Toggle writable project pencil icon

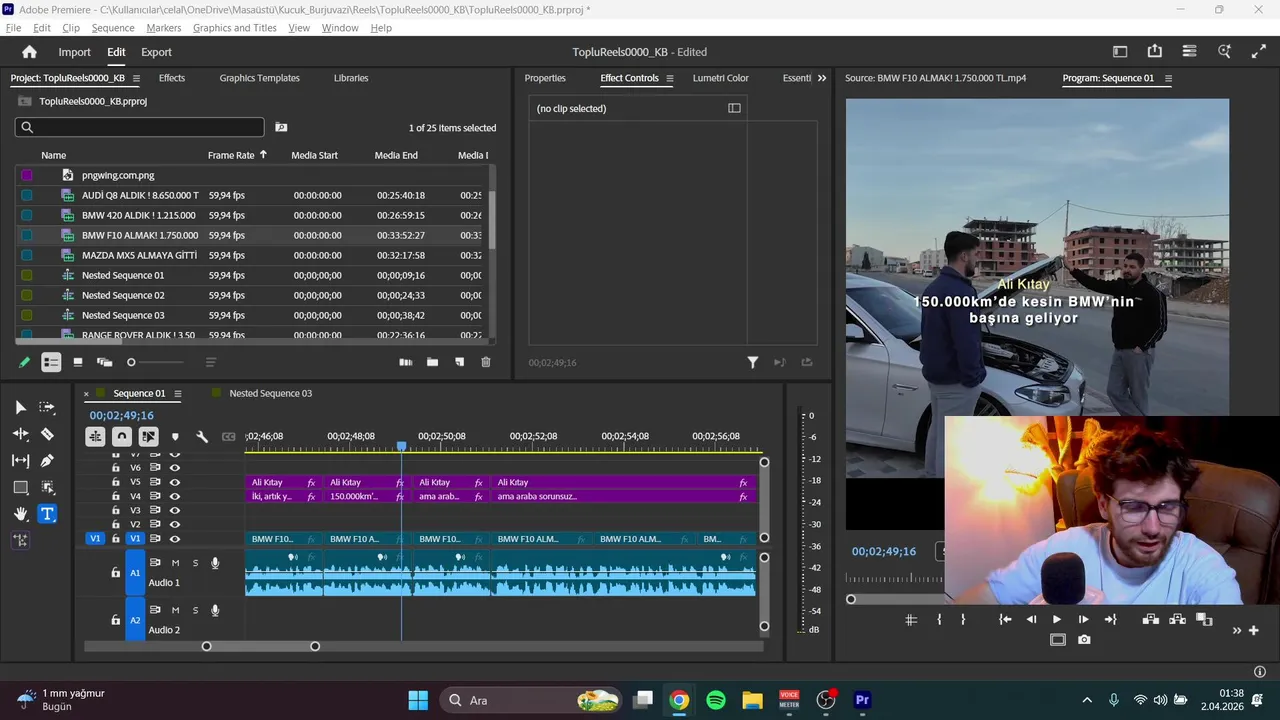(24, 362)
